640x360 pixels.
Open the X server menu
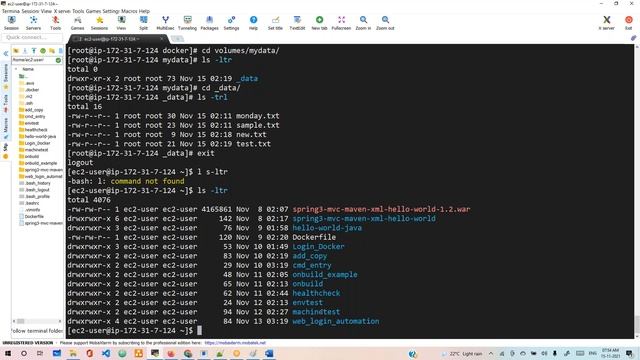pos(62,11)
